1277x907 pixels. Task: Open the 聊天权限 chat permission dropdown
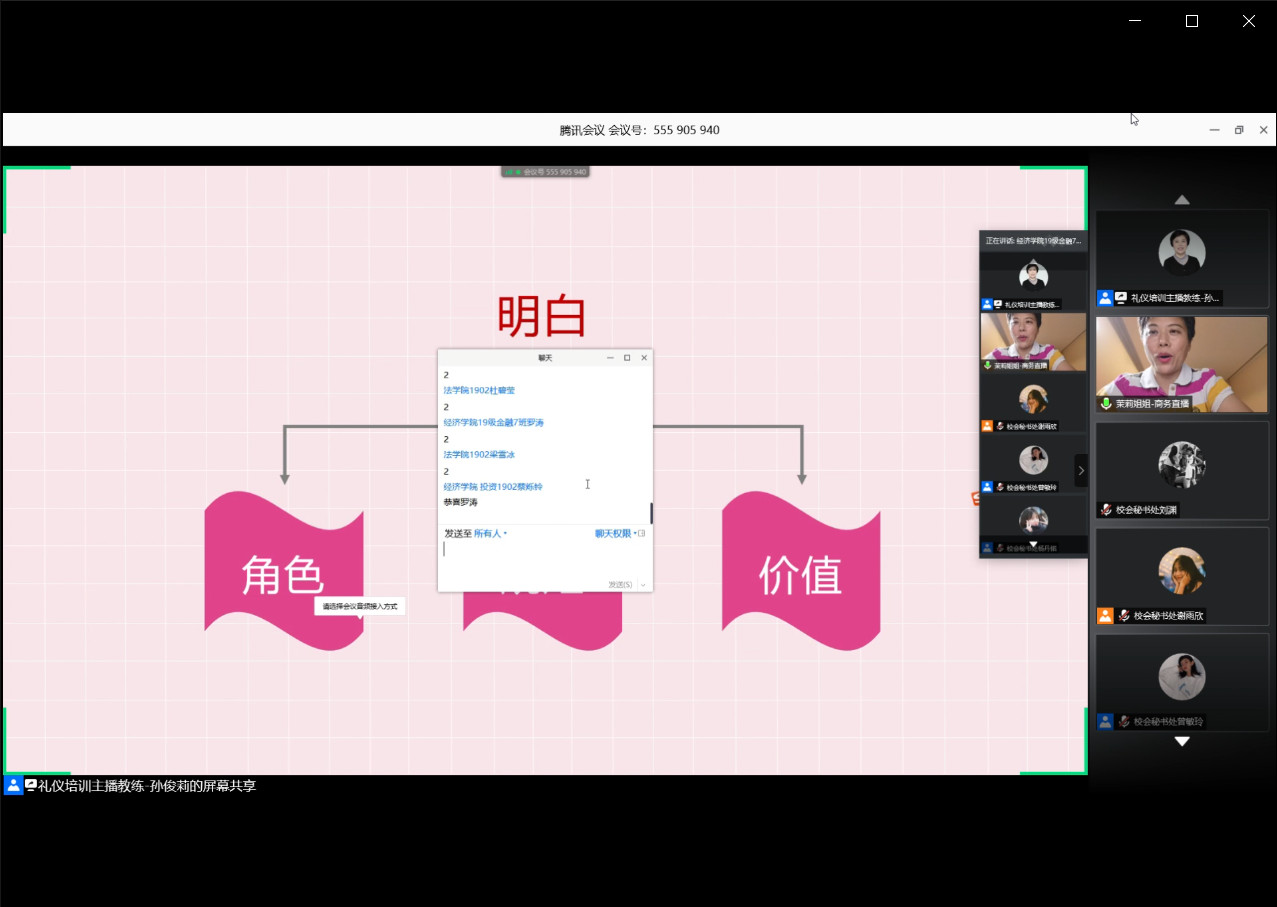[x=614, y=534]
